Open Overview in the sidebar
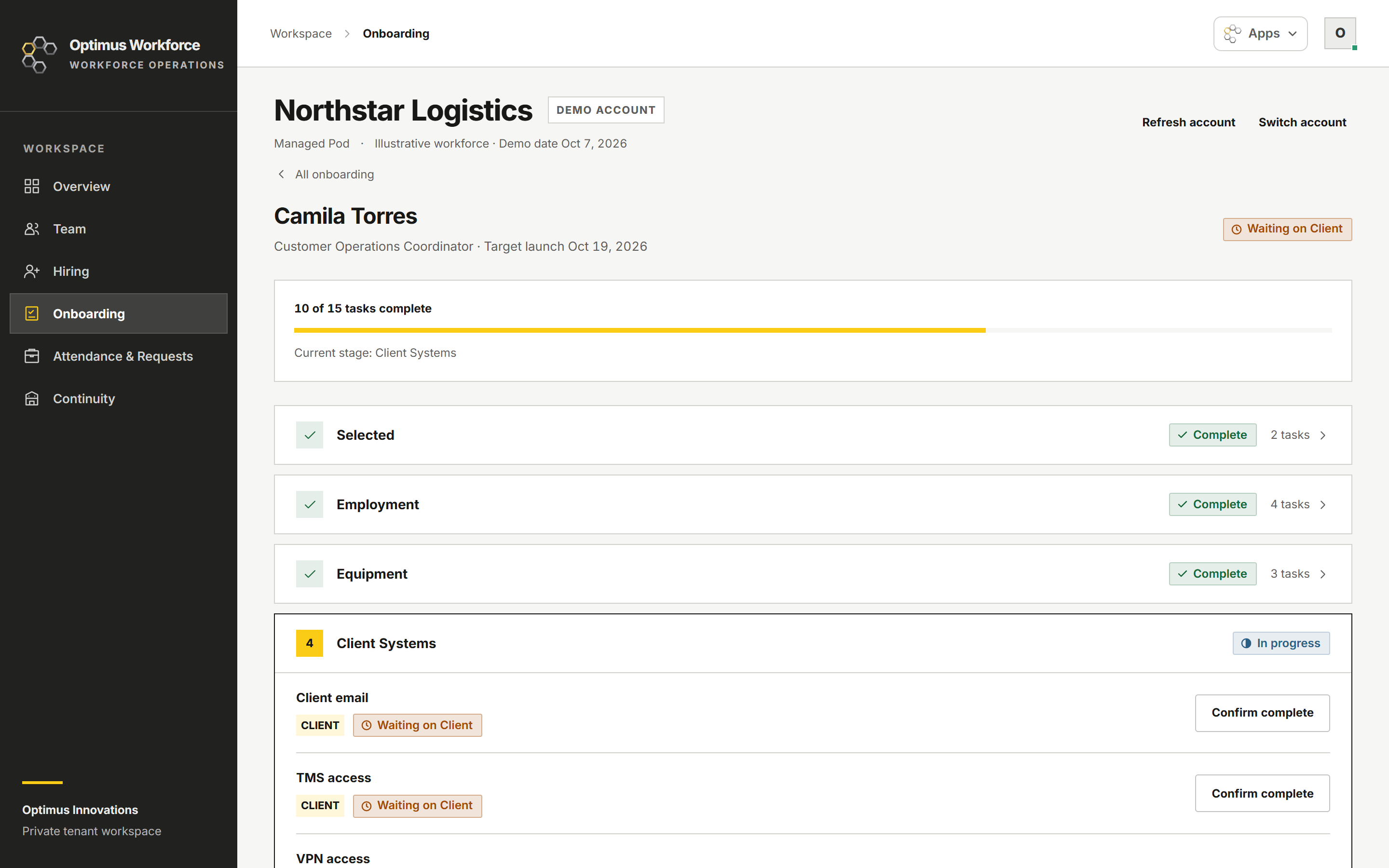The width and height of the screenshot is (1389, 868). 119,187
